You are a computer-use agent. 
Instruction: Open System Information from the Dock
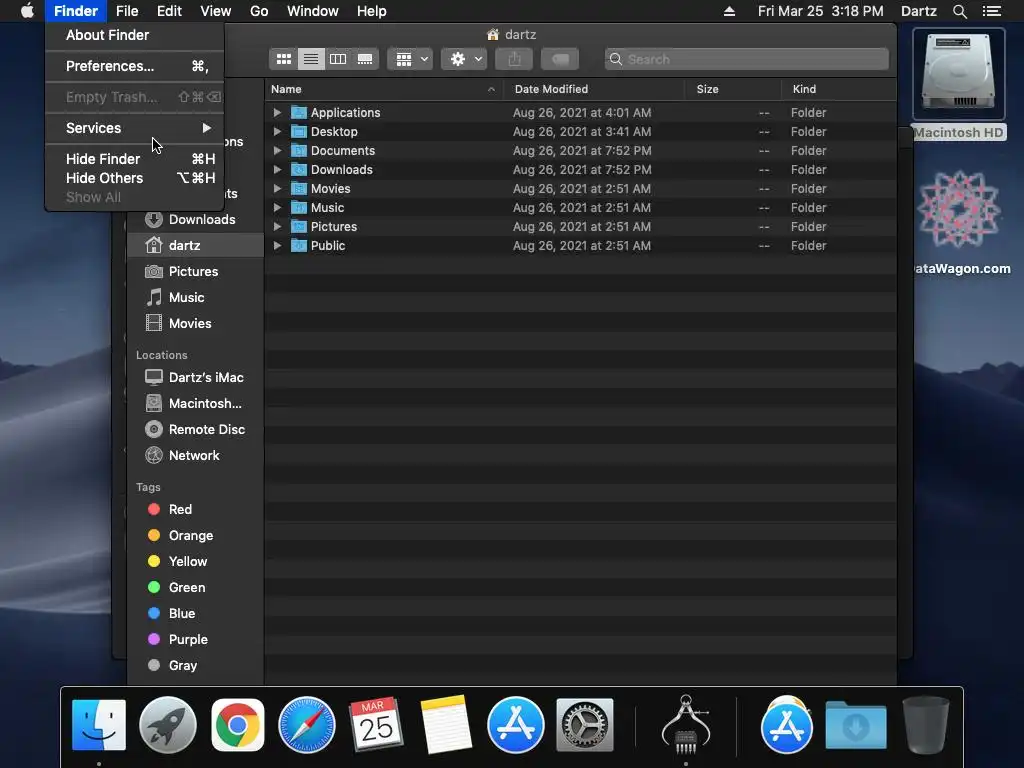click(x=685, y=726)
